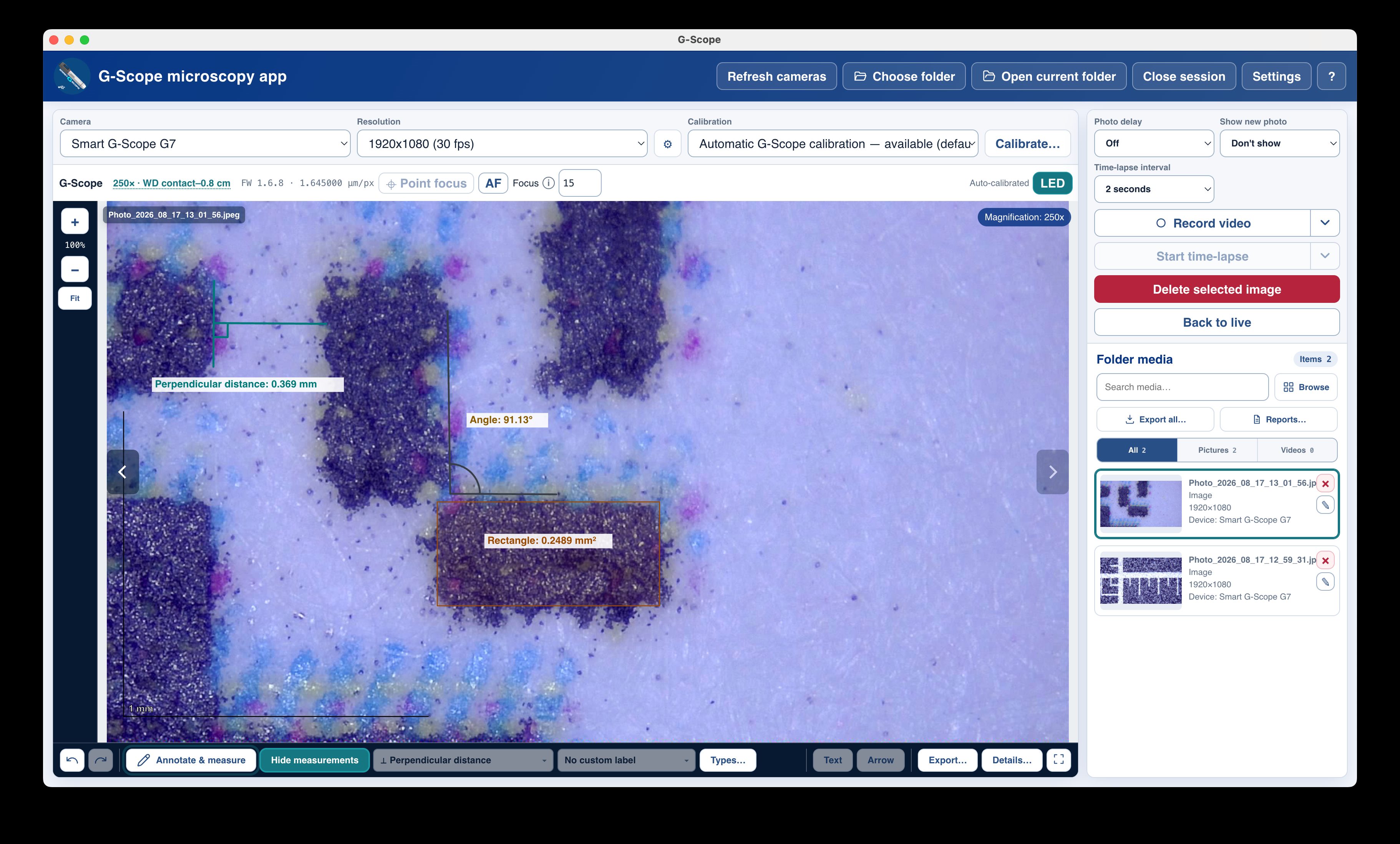This screenshot has height=844, width=1400.
Task: Open the Camera dropdown Smart G-Scope G7
Action: (x=205, y=144)
